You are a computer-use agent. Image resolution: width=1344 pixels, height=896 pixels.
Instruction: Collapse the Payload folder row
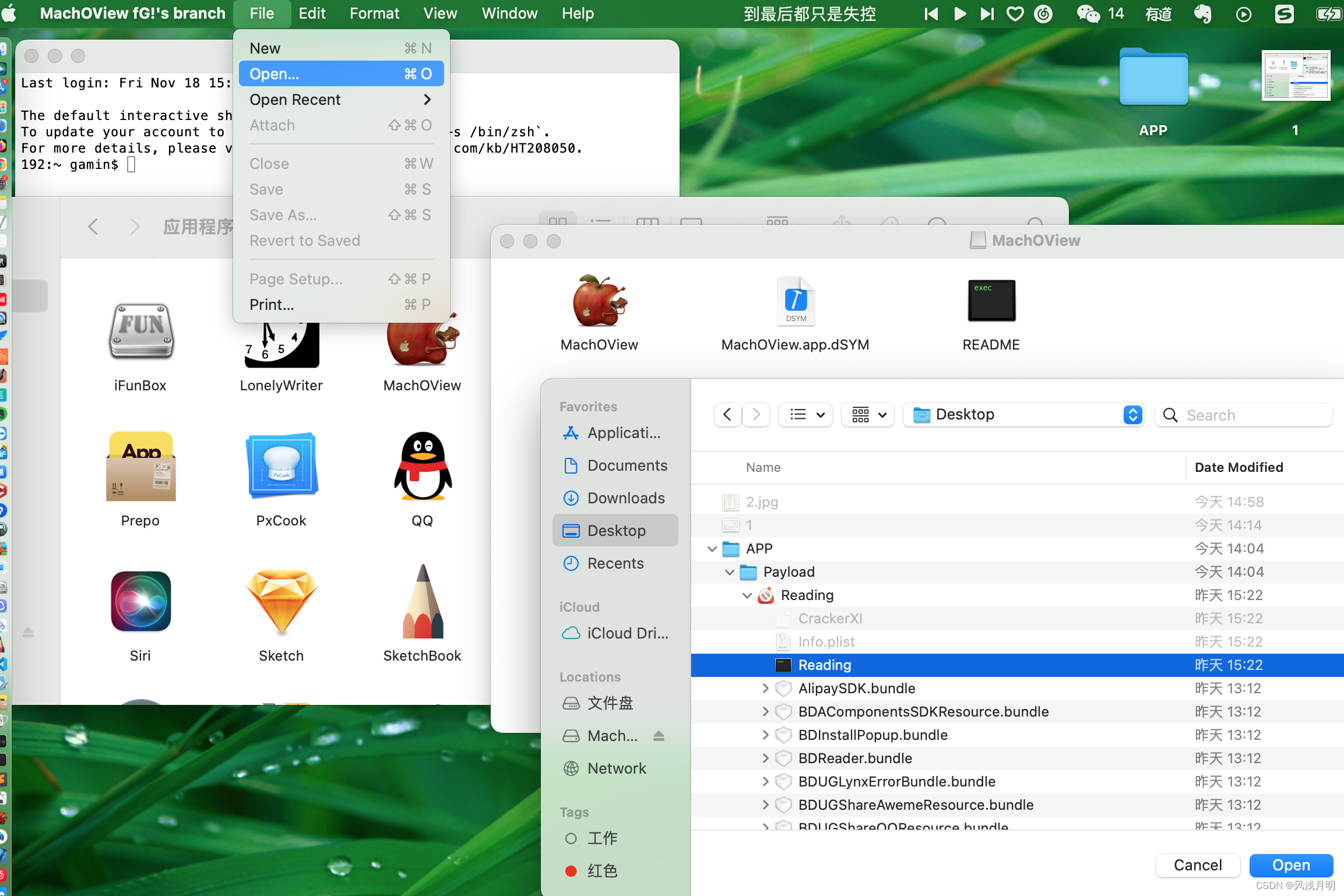pyautogui.click(x=729, y=572)
